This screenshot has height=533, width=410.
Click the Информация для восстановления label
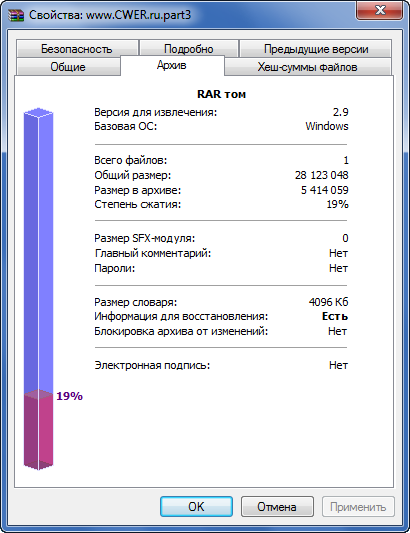181,316
